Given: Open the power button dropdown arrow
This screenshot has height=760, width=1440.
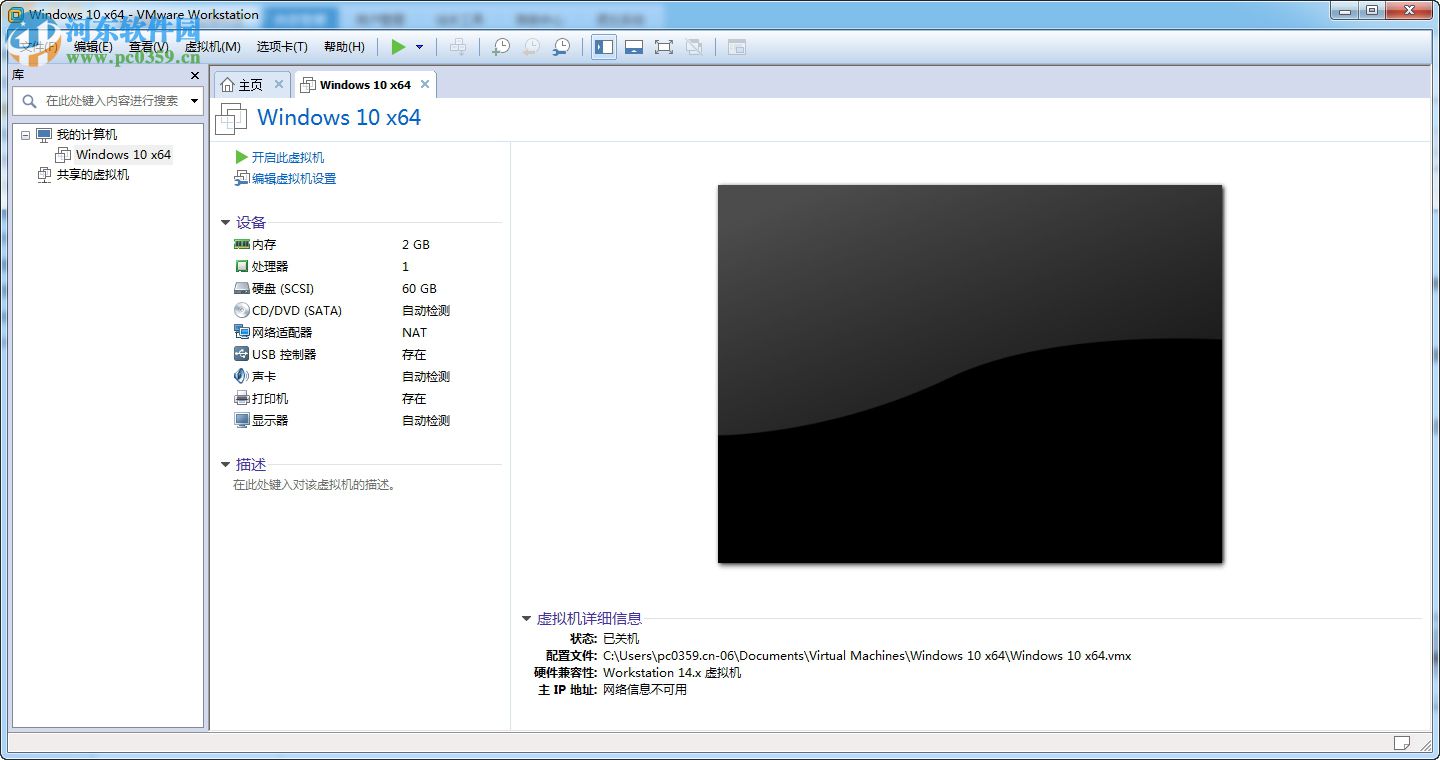Looking at the screenshot, I should coord(418,46).
